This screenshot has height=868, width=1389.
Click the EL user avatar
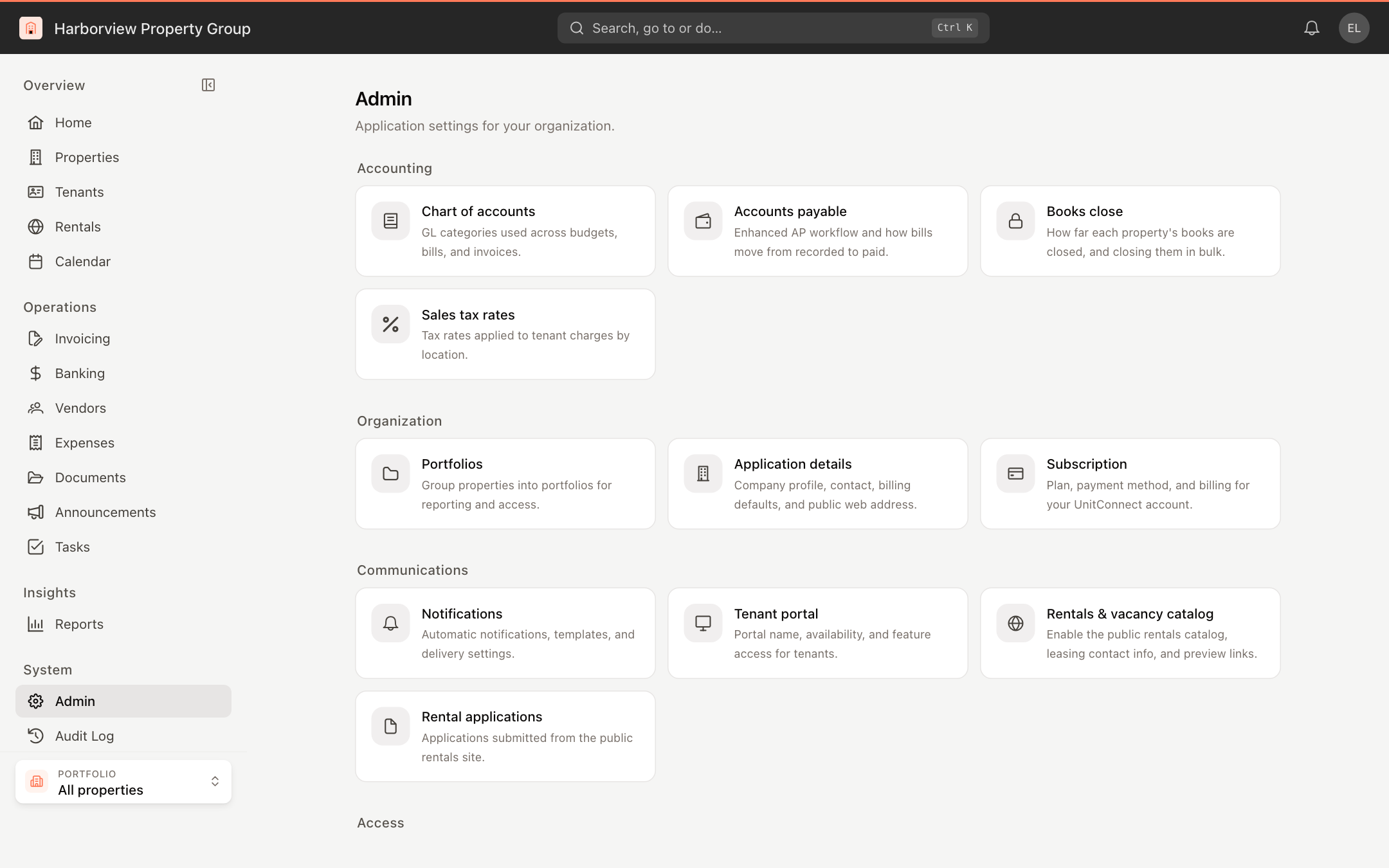pyautogui.click(x=1354, y=28)
